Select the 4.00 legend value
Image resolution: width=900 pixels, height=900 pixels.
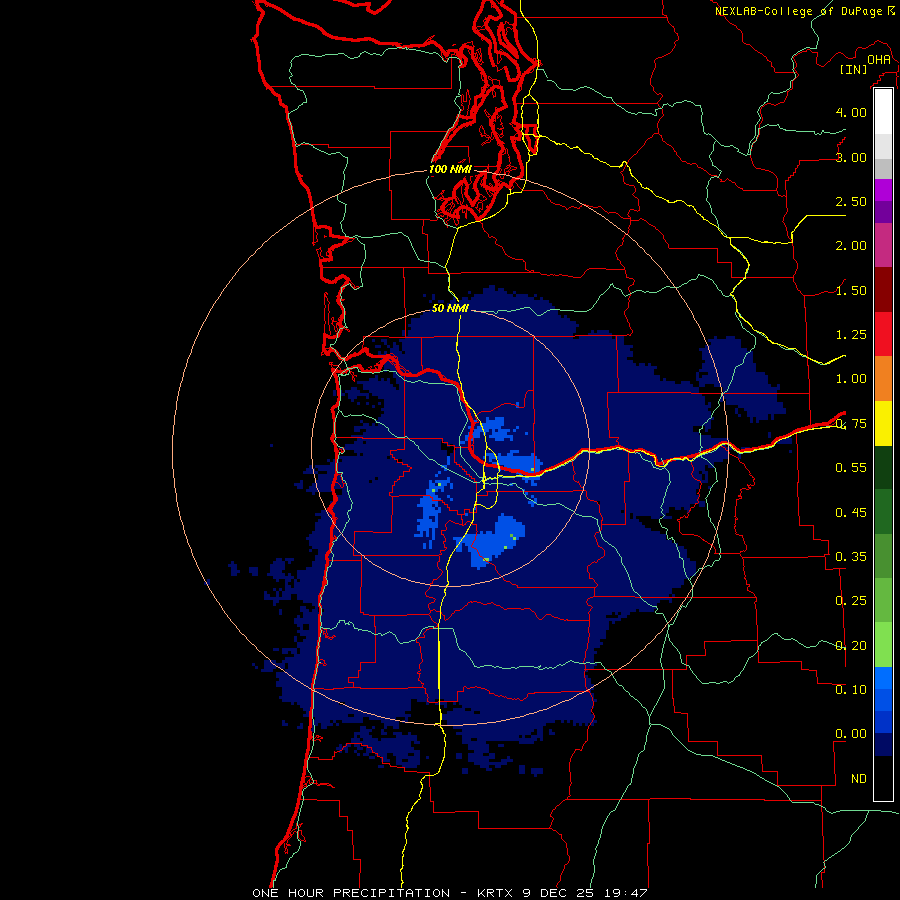pos(851,112)
